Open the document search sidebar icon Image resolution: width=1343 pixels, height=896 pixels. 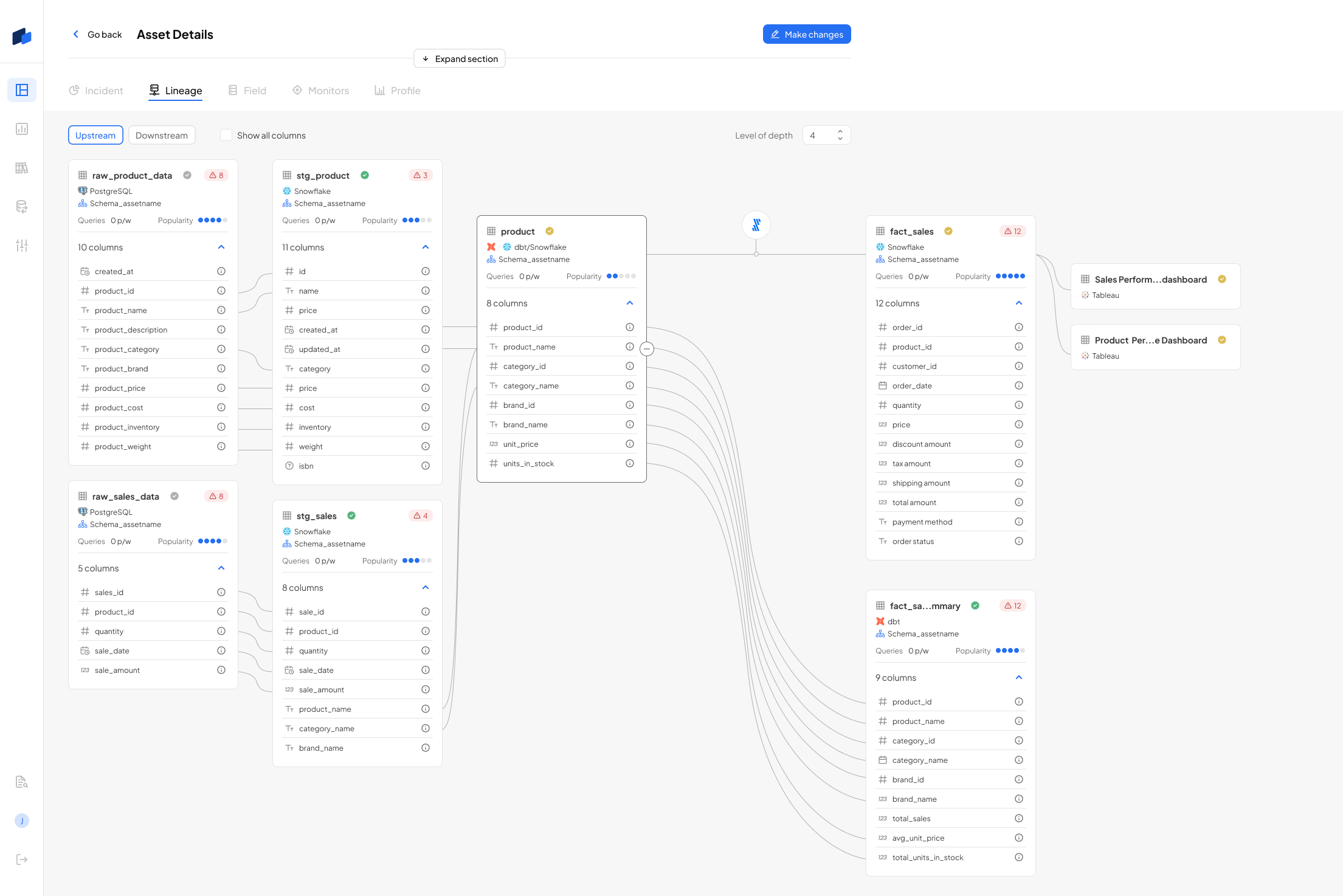pos(22,782)
